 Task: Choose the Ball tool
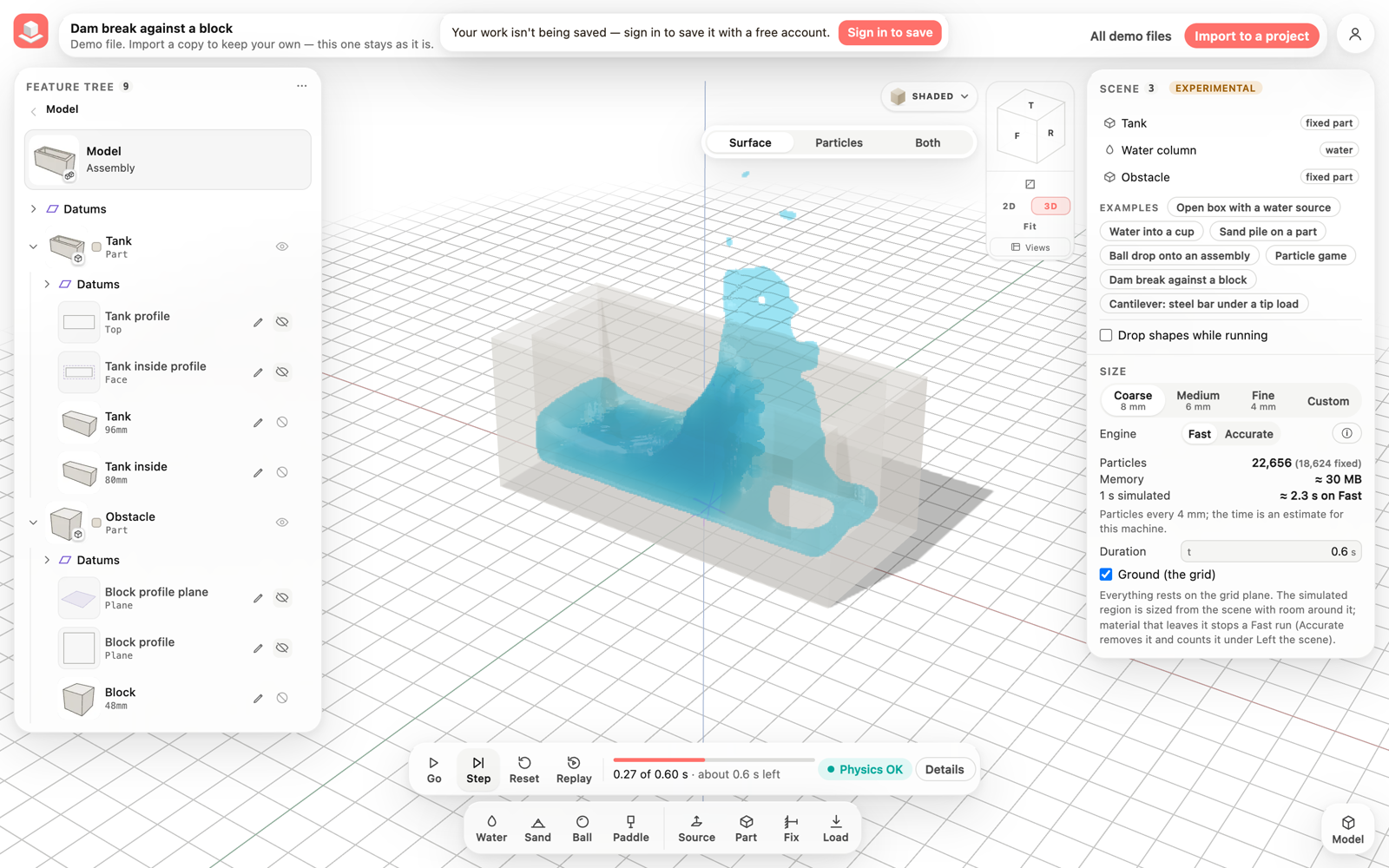tap(583, 829)
